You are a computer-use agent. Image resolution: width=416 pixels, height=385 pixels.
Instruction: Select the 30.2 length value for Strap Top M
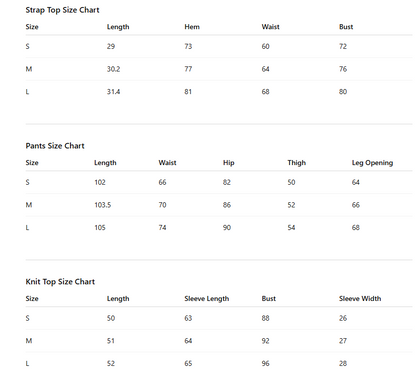(113, 69)
